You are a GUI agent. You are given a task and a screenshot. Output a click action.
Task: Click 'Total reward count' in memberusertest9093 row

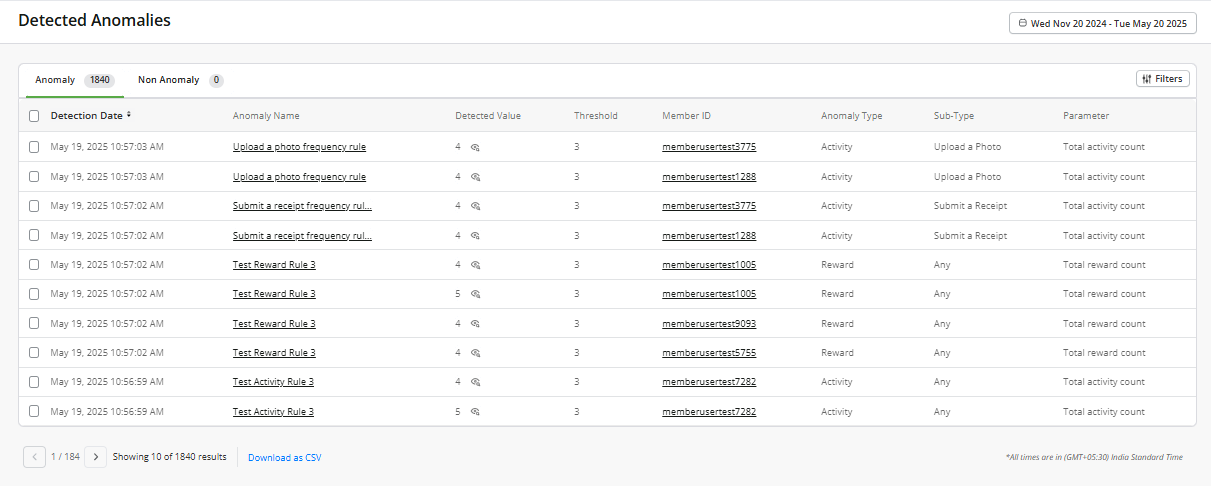[x=1104, y=324]
